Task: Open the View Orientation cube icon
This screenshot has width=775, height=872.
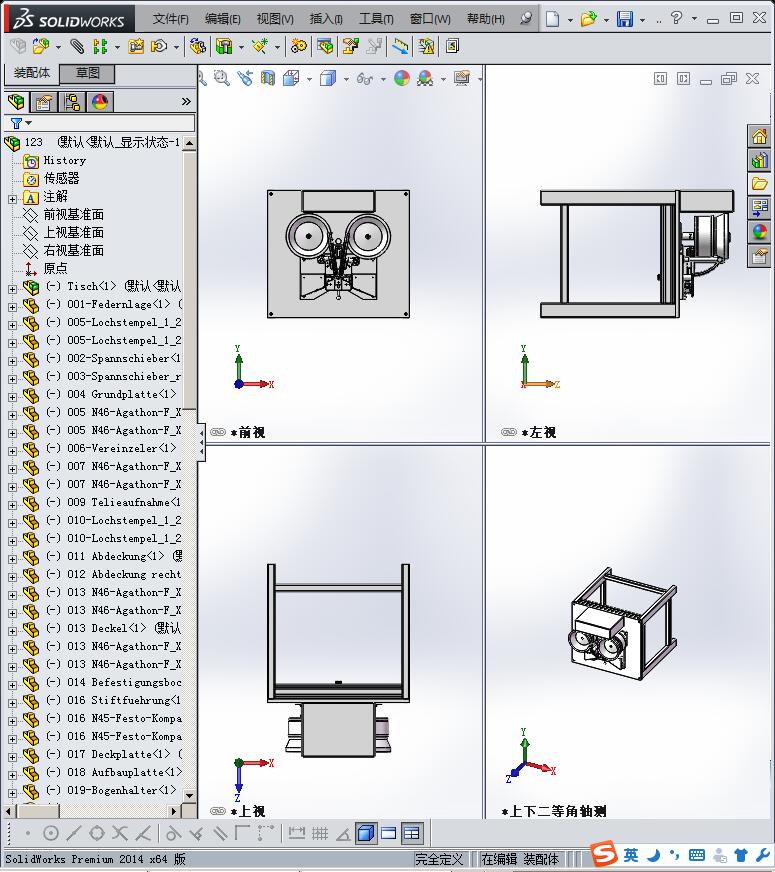Action: pyautogui.click(x=291, y=78)
